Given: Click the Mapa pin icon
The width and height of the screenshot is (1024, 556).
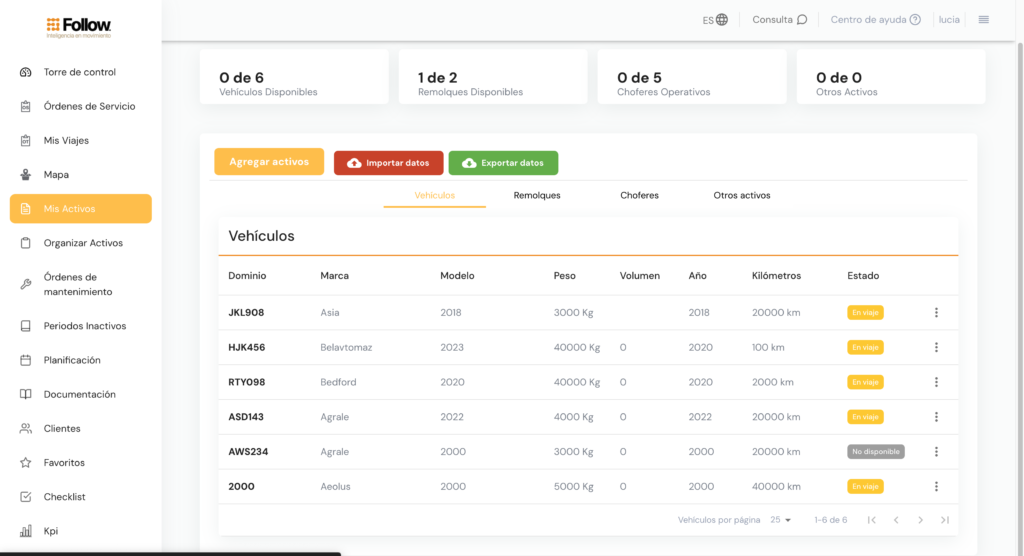Looking at the screenshot, I should click(25, 175).
